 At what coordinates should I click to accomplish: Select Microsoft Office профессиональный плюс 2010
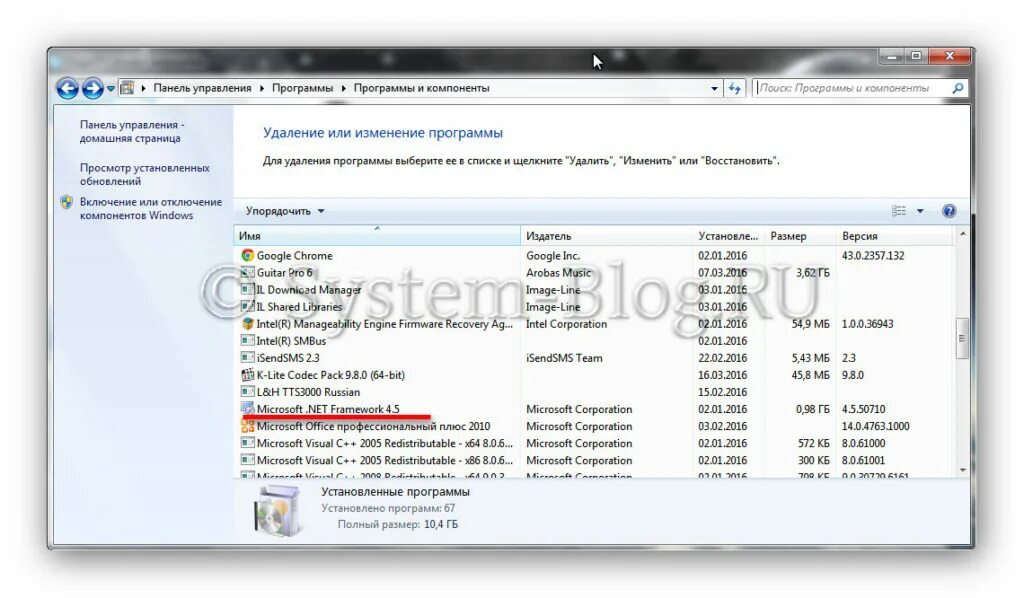tap(373, 426)
